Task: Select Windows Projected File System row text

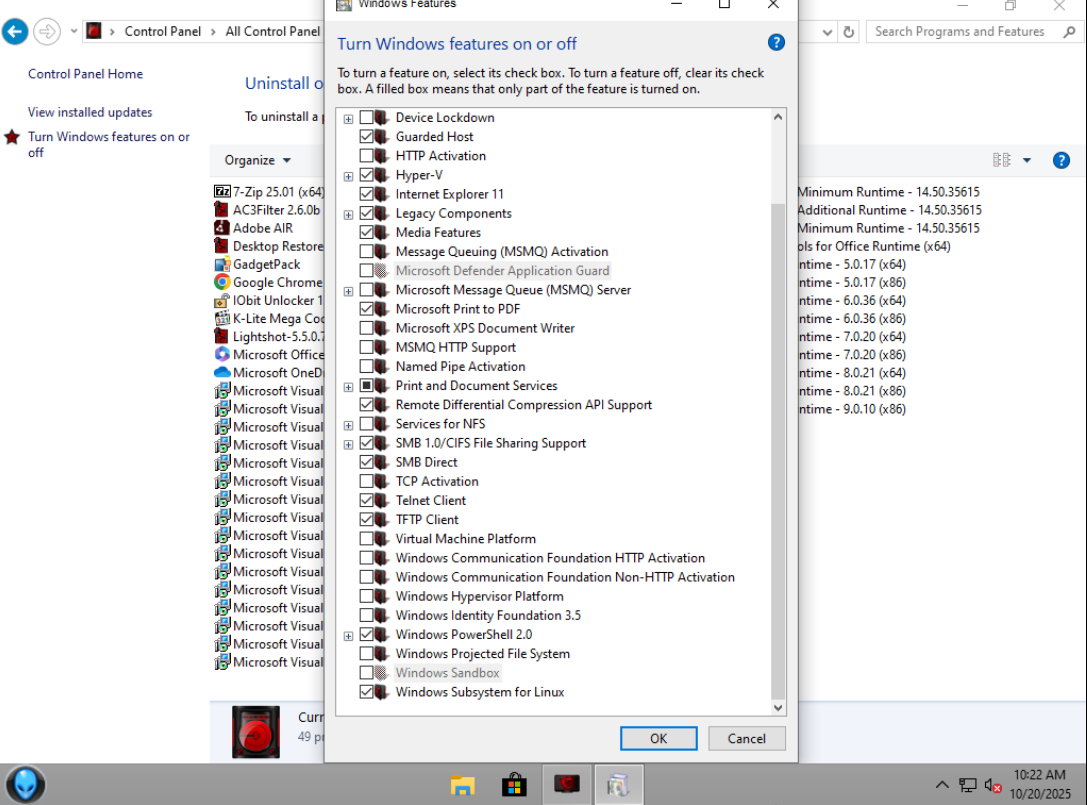Action: point(482,653)
